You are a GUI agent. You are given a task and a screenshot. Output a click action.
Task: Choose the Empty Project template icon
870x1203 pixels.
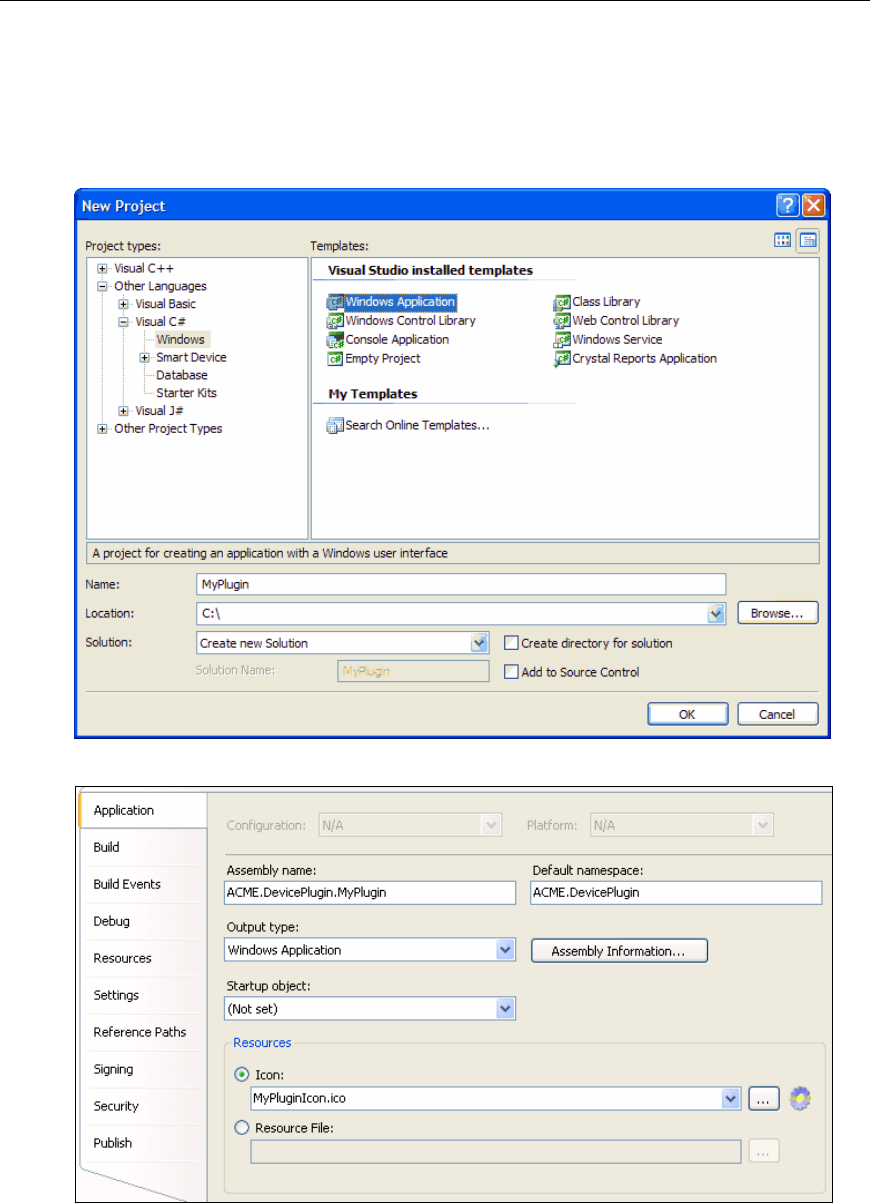point(335,359)
